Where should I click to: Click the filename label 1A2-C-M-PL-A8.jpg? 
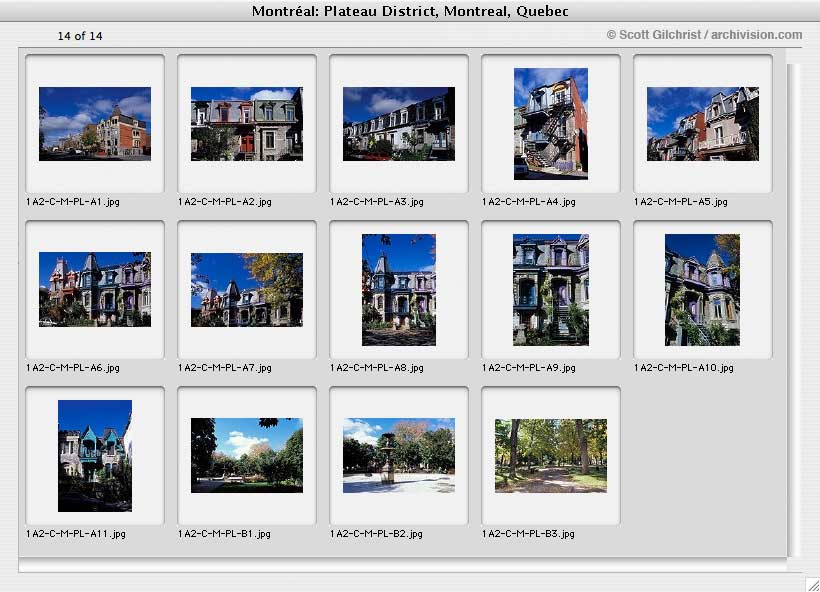[x=377, y=368]
